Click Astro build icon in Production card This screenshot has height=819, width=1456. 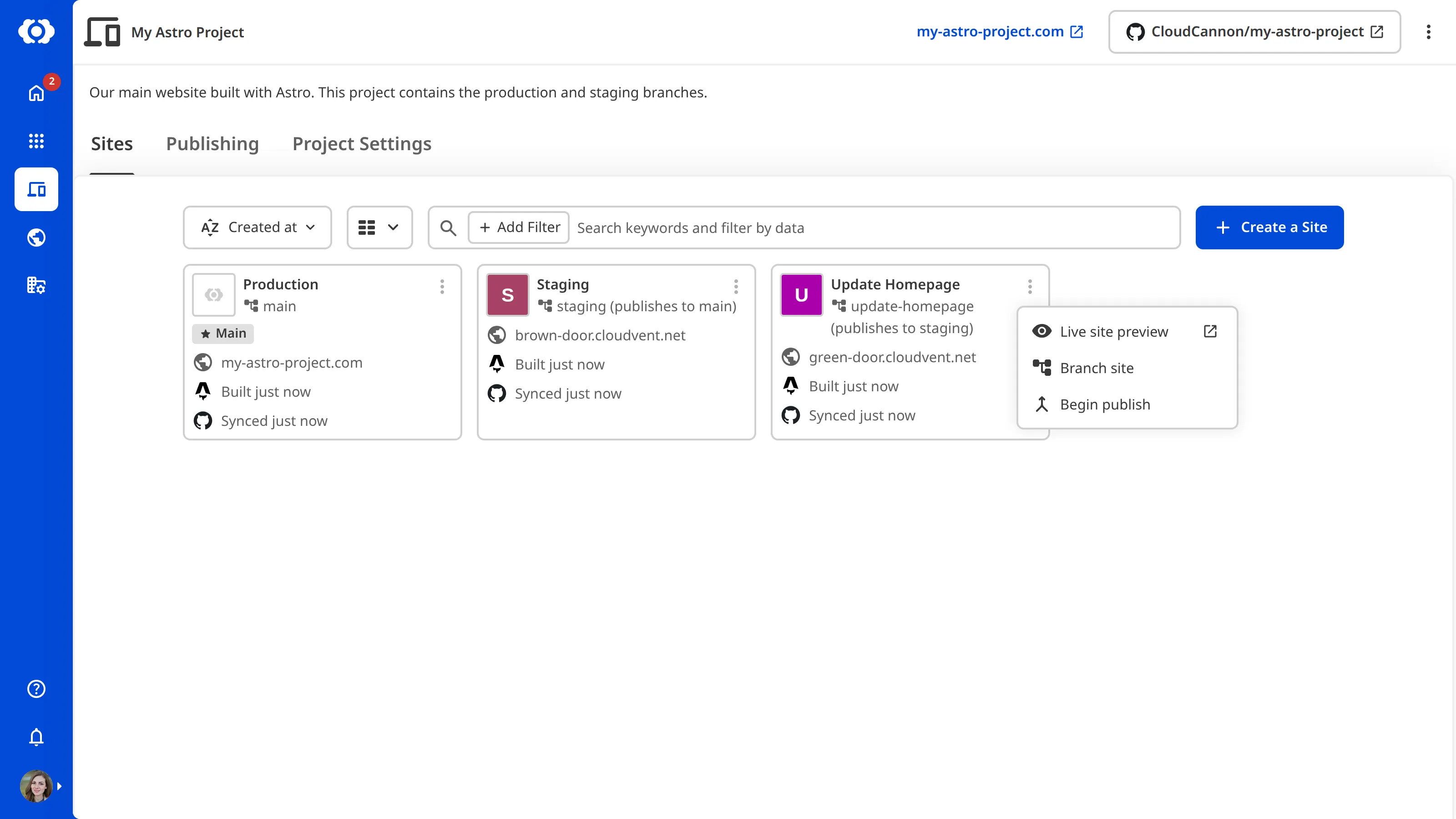click(203, 391)
